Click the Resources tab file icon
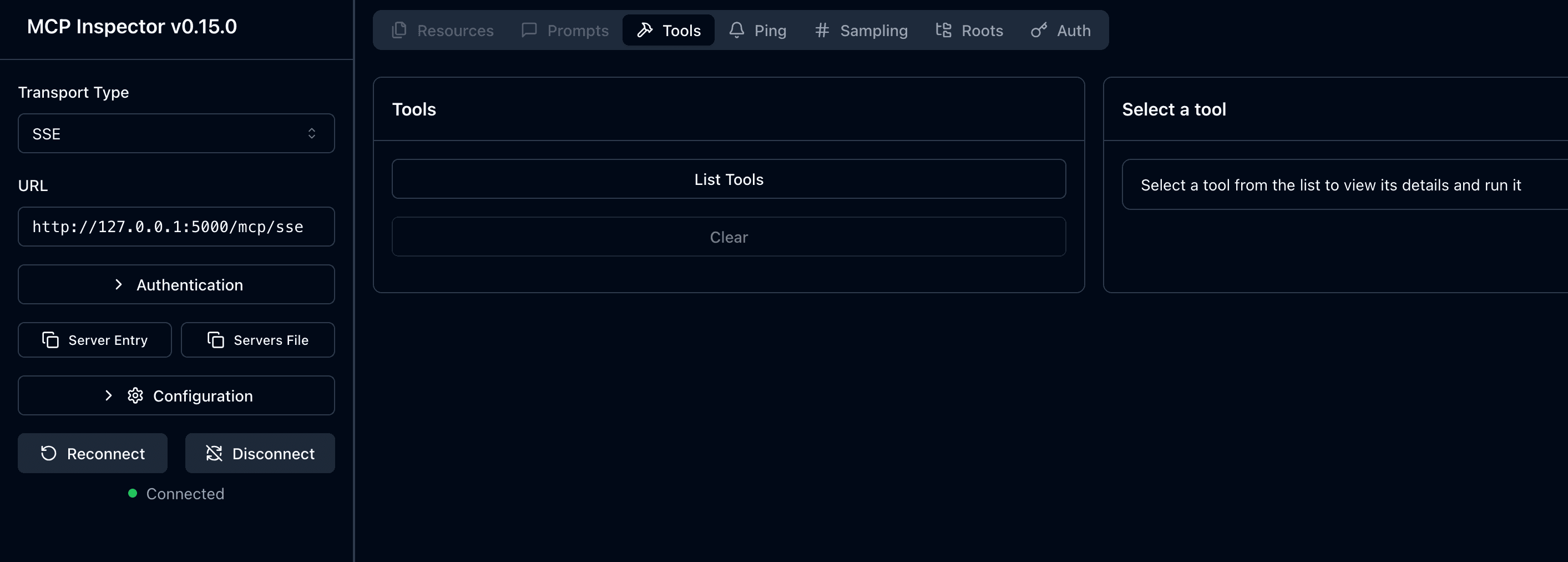Screen dimensions: 1568x562 pyautogui.click(x=399, y=30)
